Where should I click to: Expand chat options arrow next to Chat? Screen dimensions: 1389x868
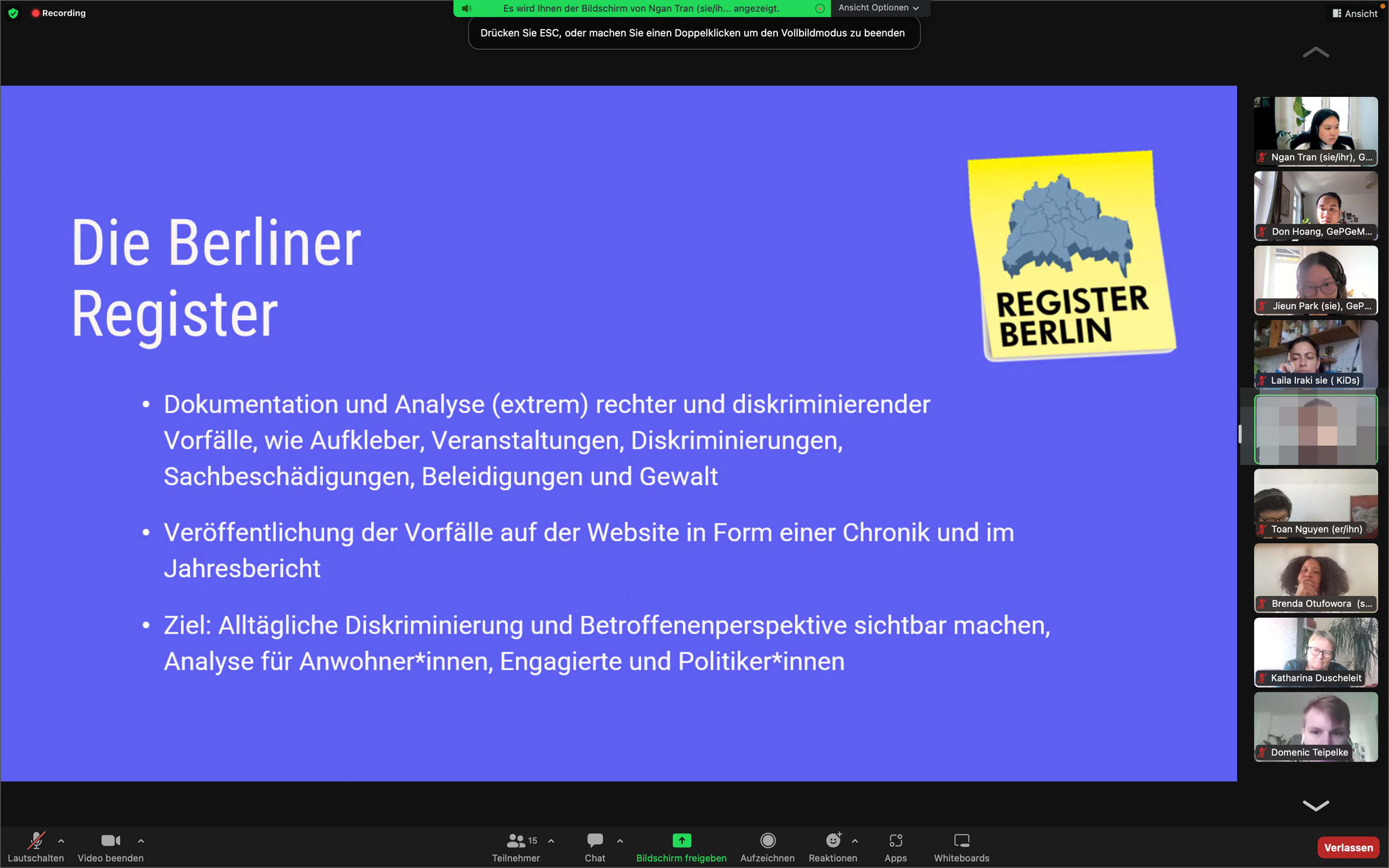click(620, 841)
